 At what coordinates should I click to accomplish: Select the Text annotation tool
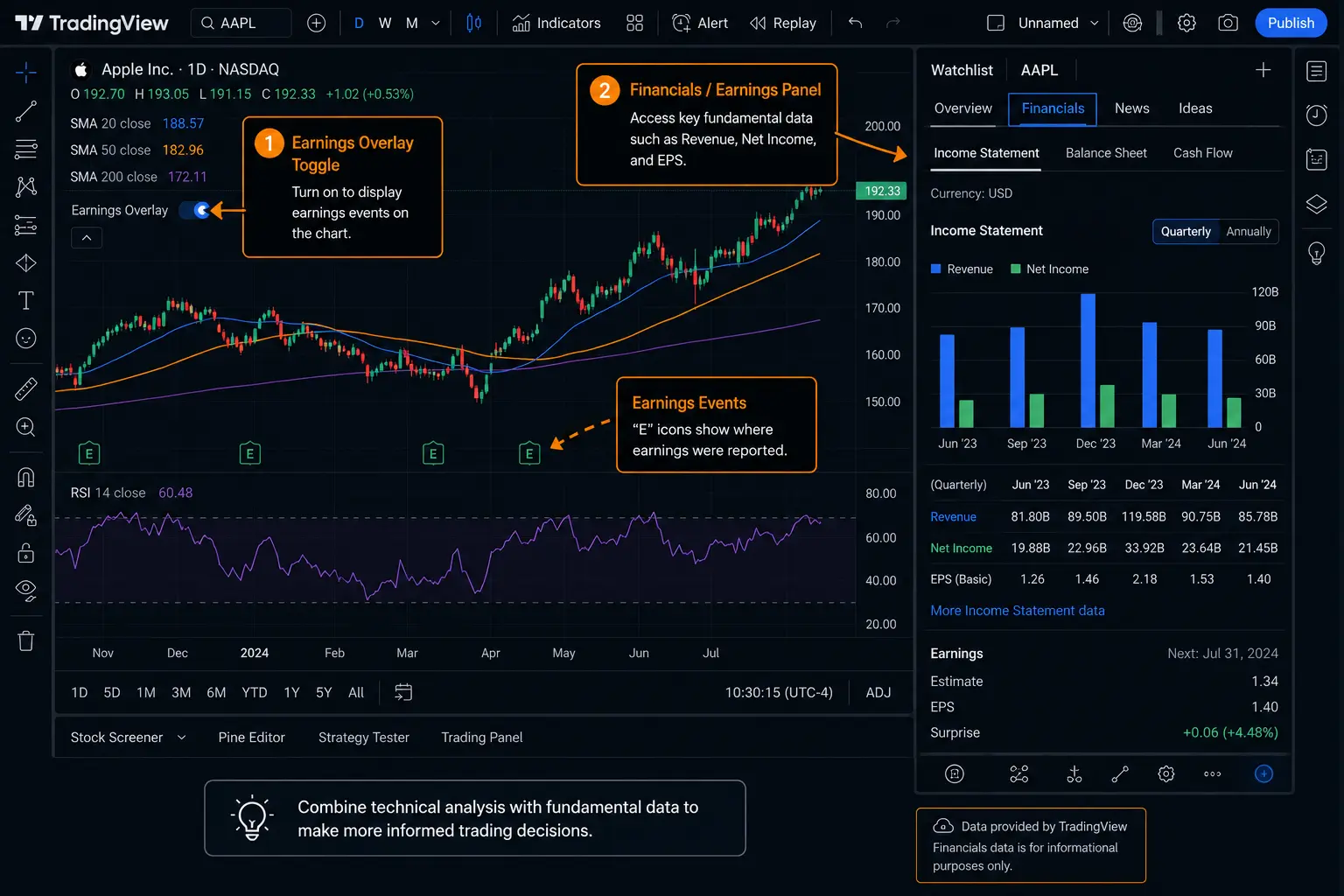26,301
